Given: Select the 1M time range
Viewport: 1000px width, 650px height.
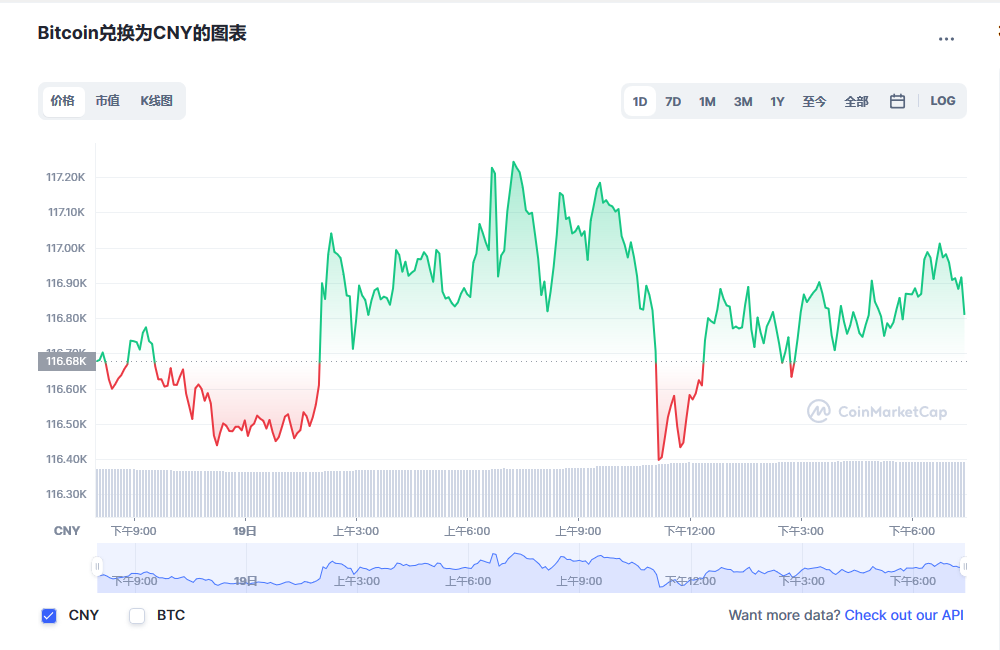Looking at the screenshot, I should click(x=707, y=101).
